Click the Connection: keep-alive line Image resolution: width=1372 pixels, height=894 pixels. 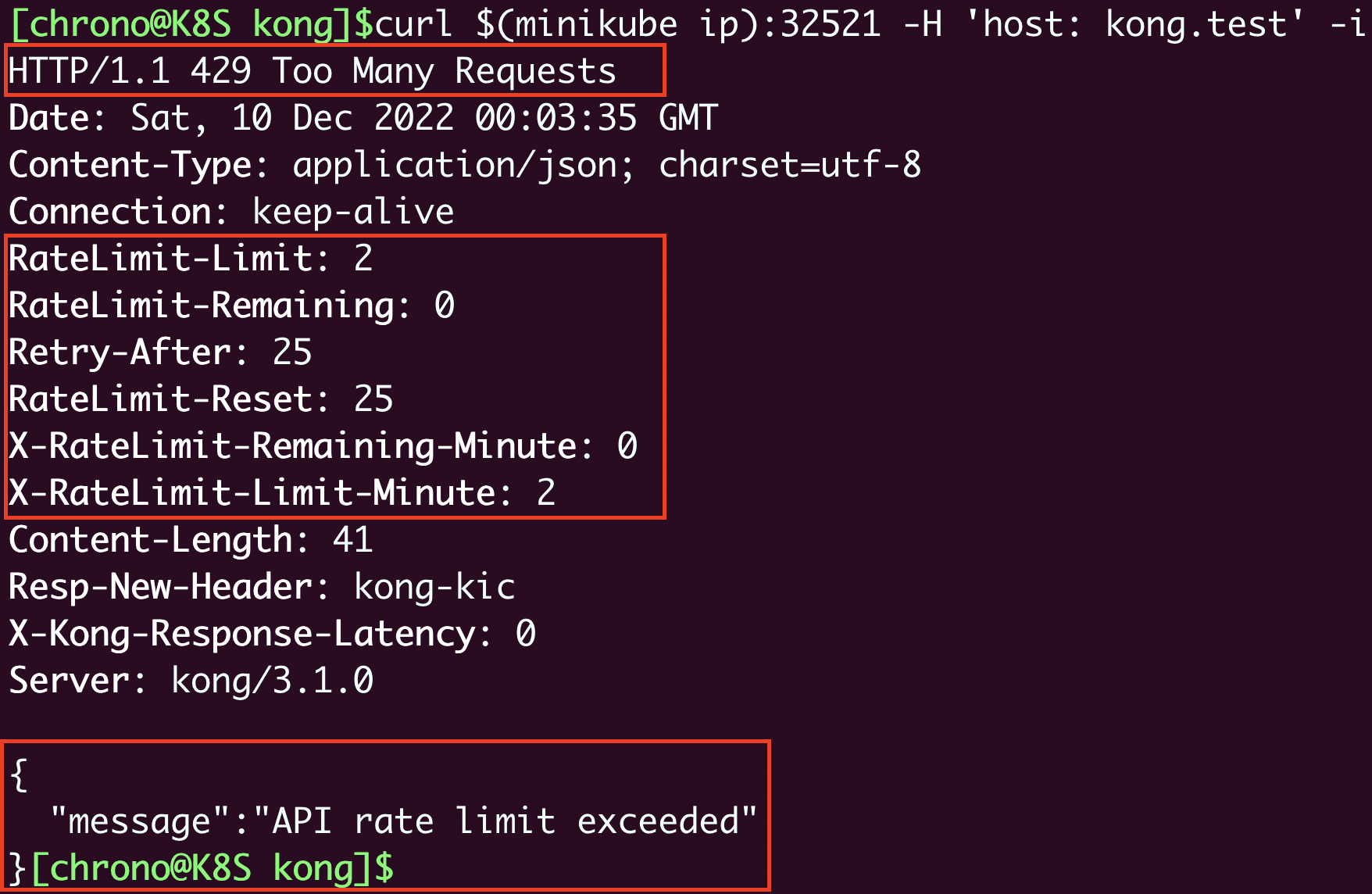[231, 212]
